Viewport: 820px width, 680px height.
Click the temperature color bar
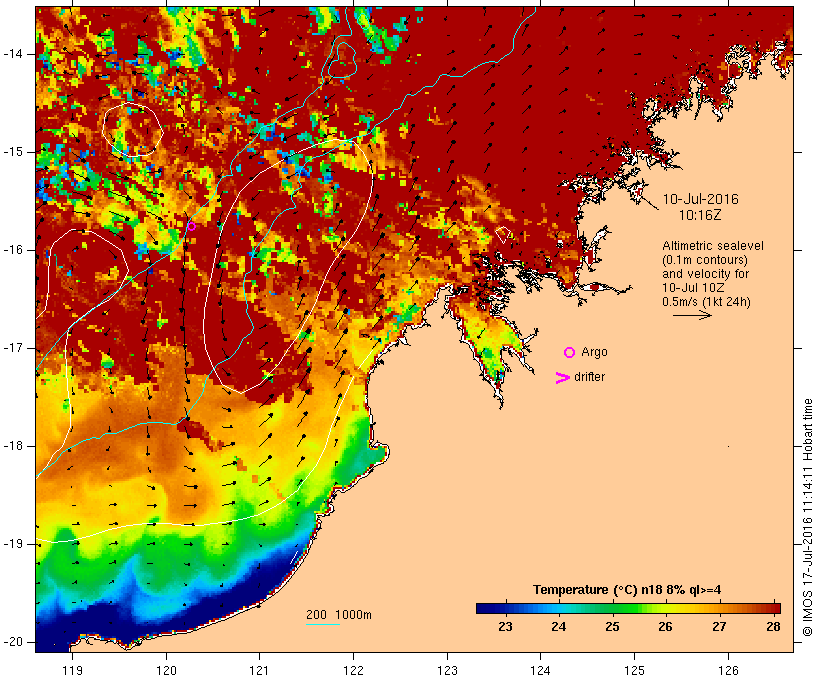pos(628,608)
